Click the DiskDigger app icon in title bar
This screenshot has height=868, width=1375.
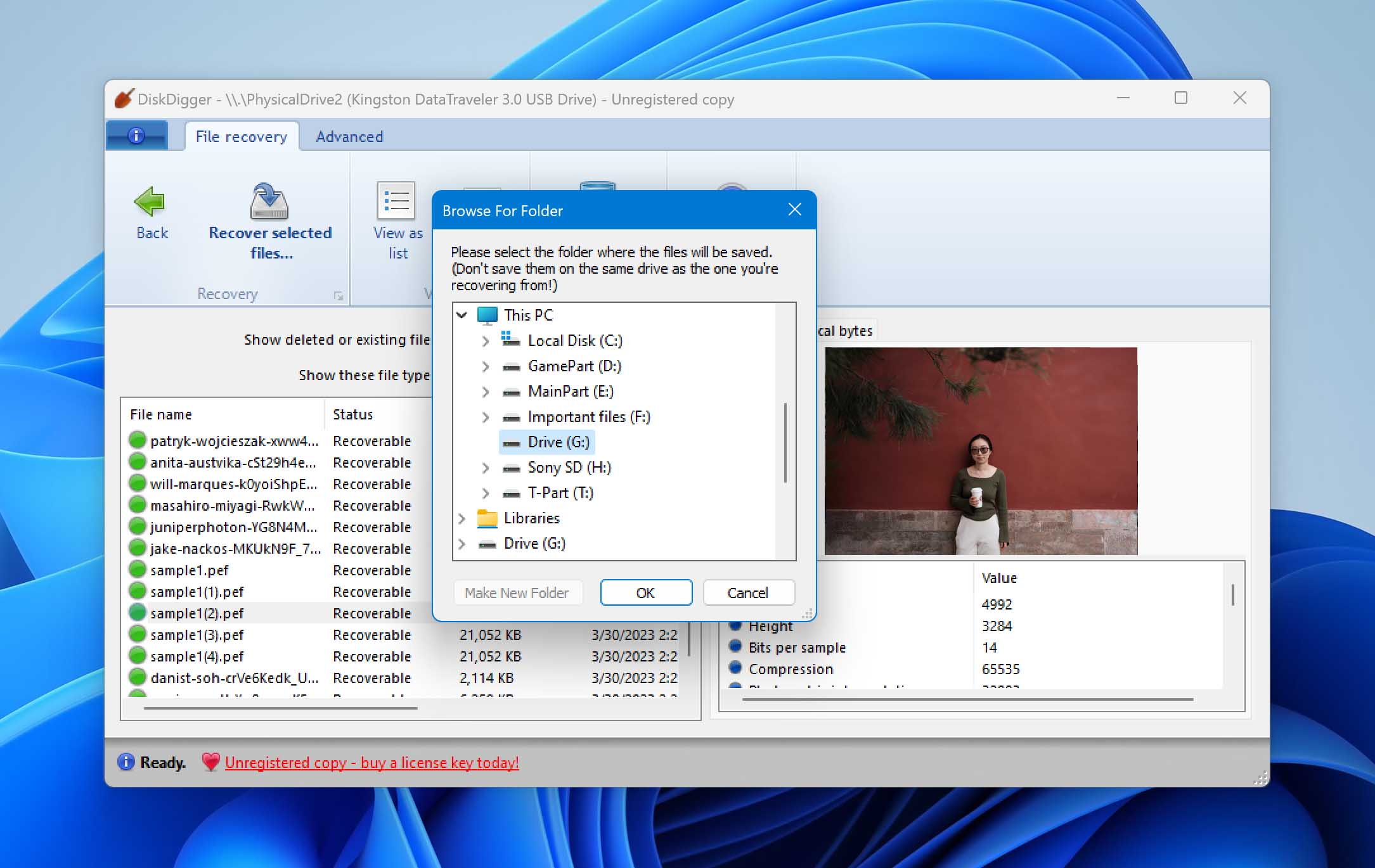tap(124, 99)
